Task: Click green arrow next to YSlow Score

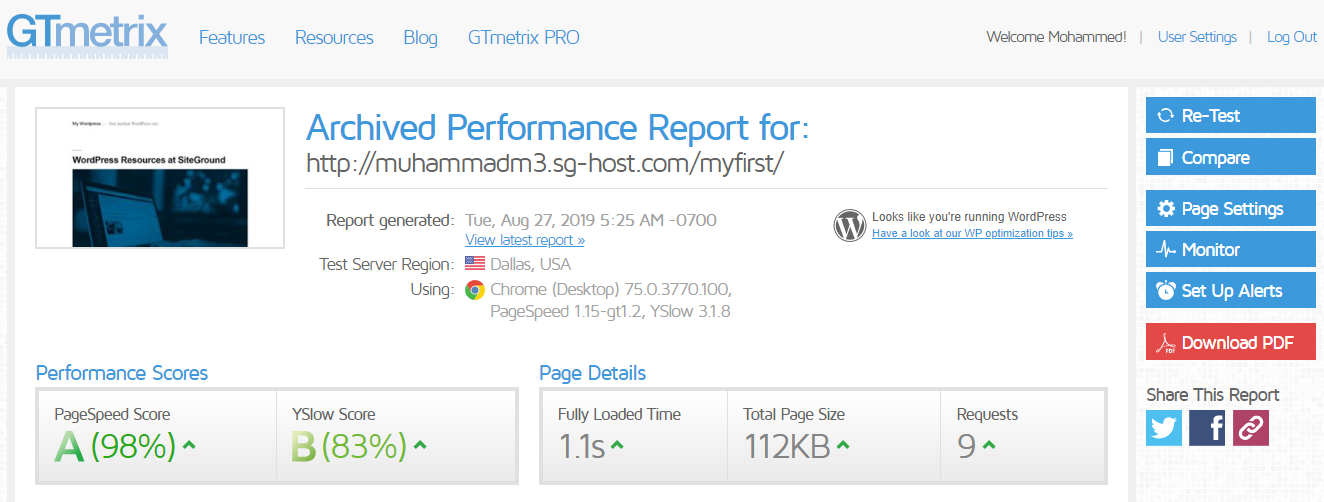Action: (420, 445)
